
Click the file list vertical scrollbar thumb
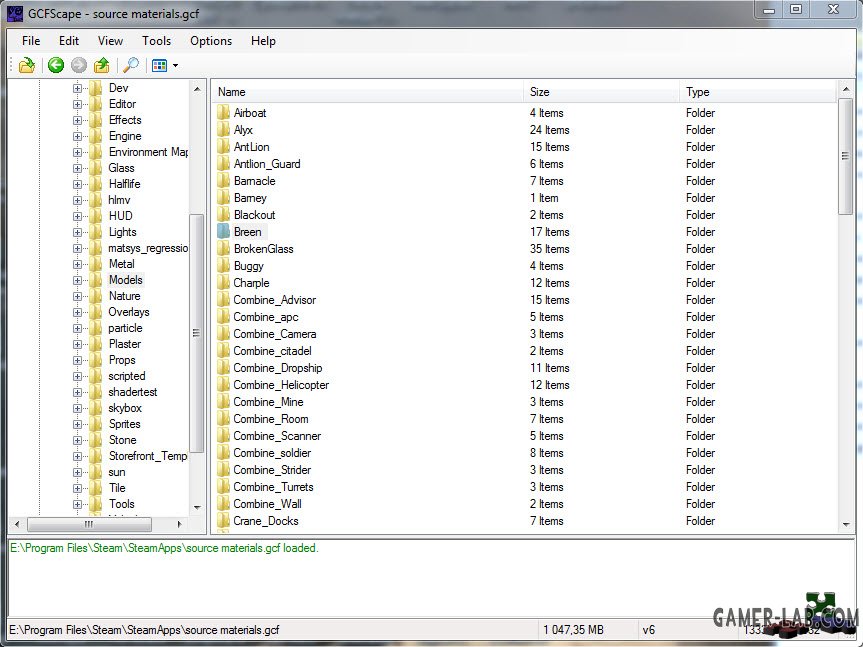tap(846, 157)
